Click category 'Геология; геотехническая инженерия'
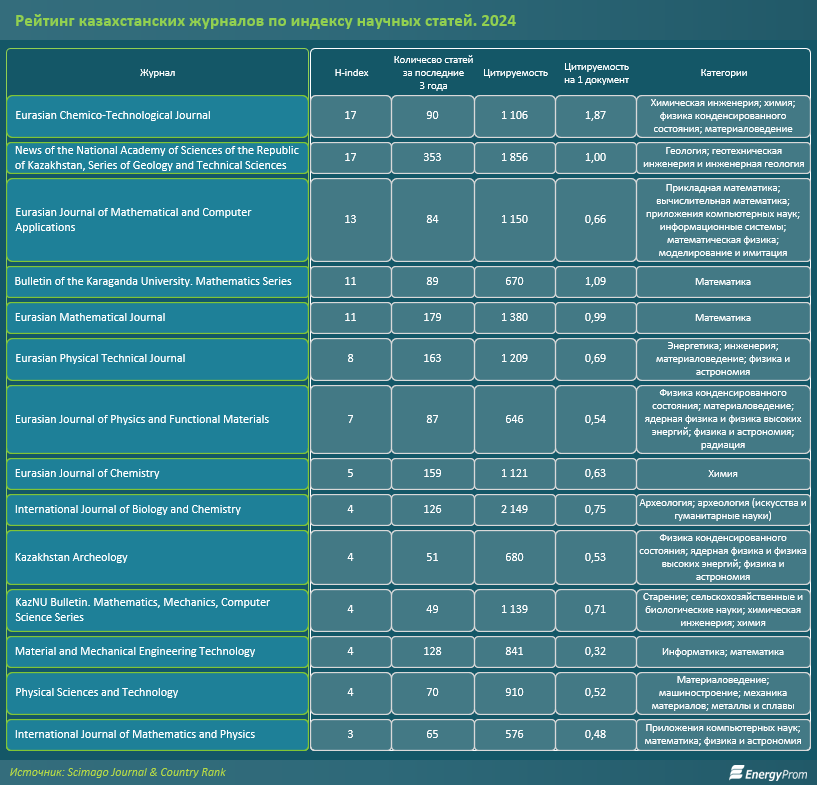817x785 pixels. coord(723,157)
